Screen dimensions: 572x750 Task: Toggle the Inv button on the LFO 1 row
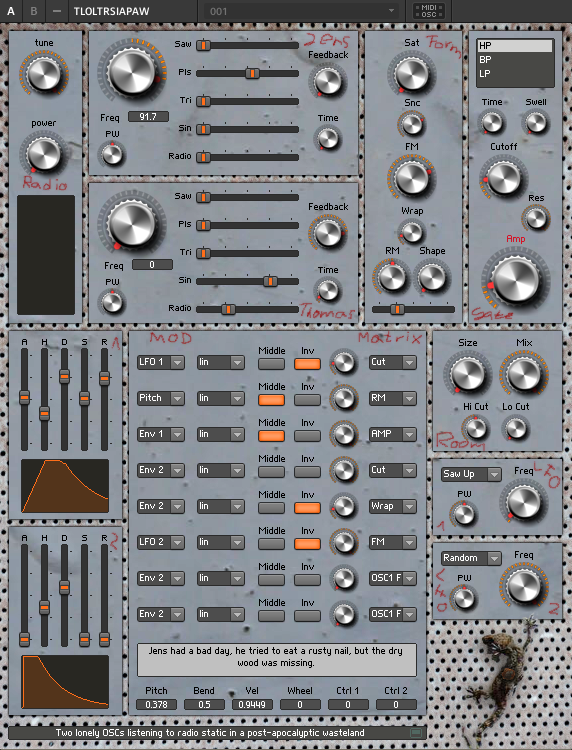coord(307,364)
